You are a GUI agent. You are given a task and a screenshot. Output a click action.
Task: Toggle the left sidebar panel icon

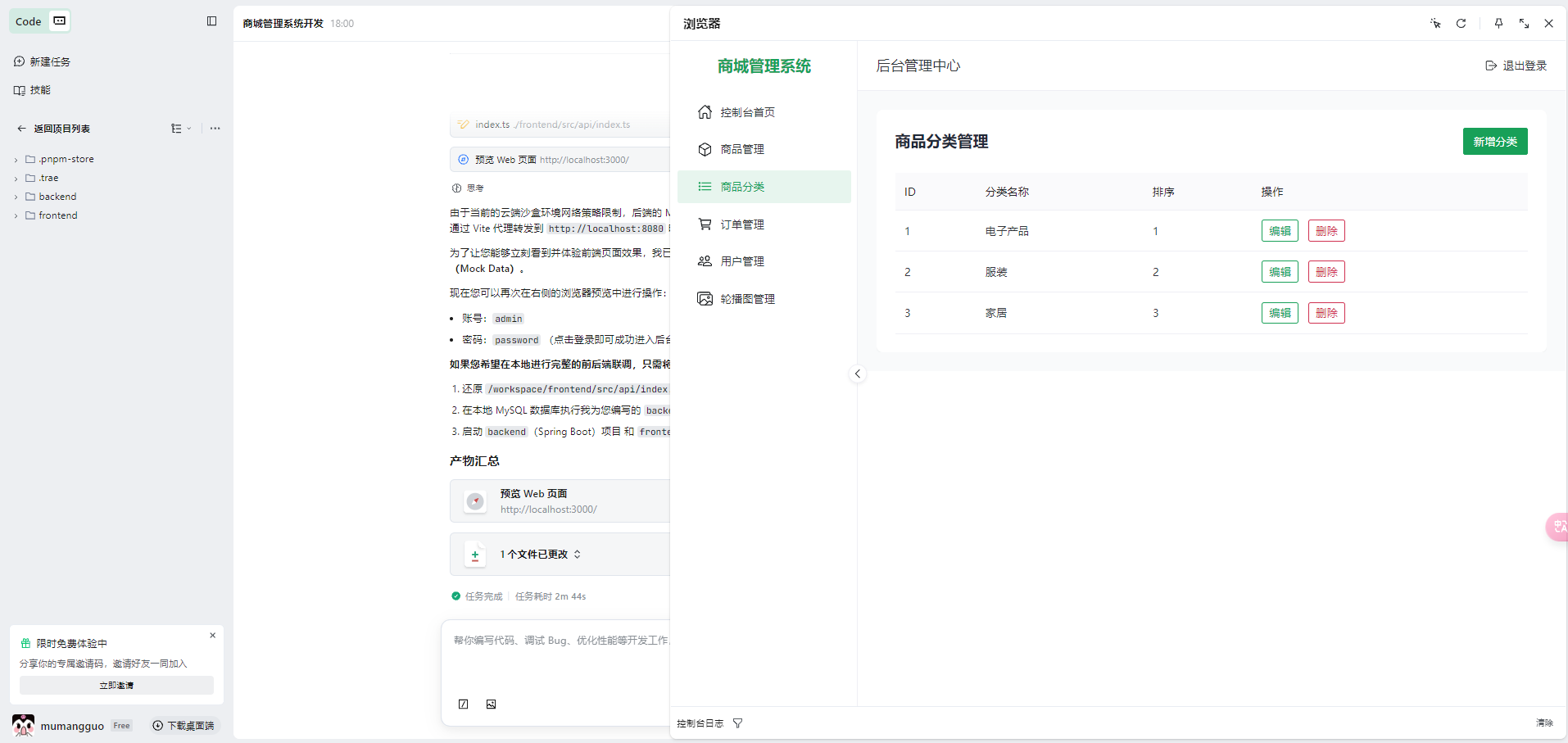[x=211, y=21]
